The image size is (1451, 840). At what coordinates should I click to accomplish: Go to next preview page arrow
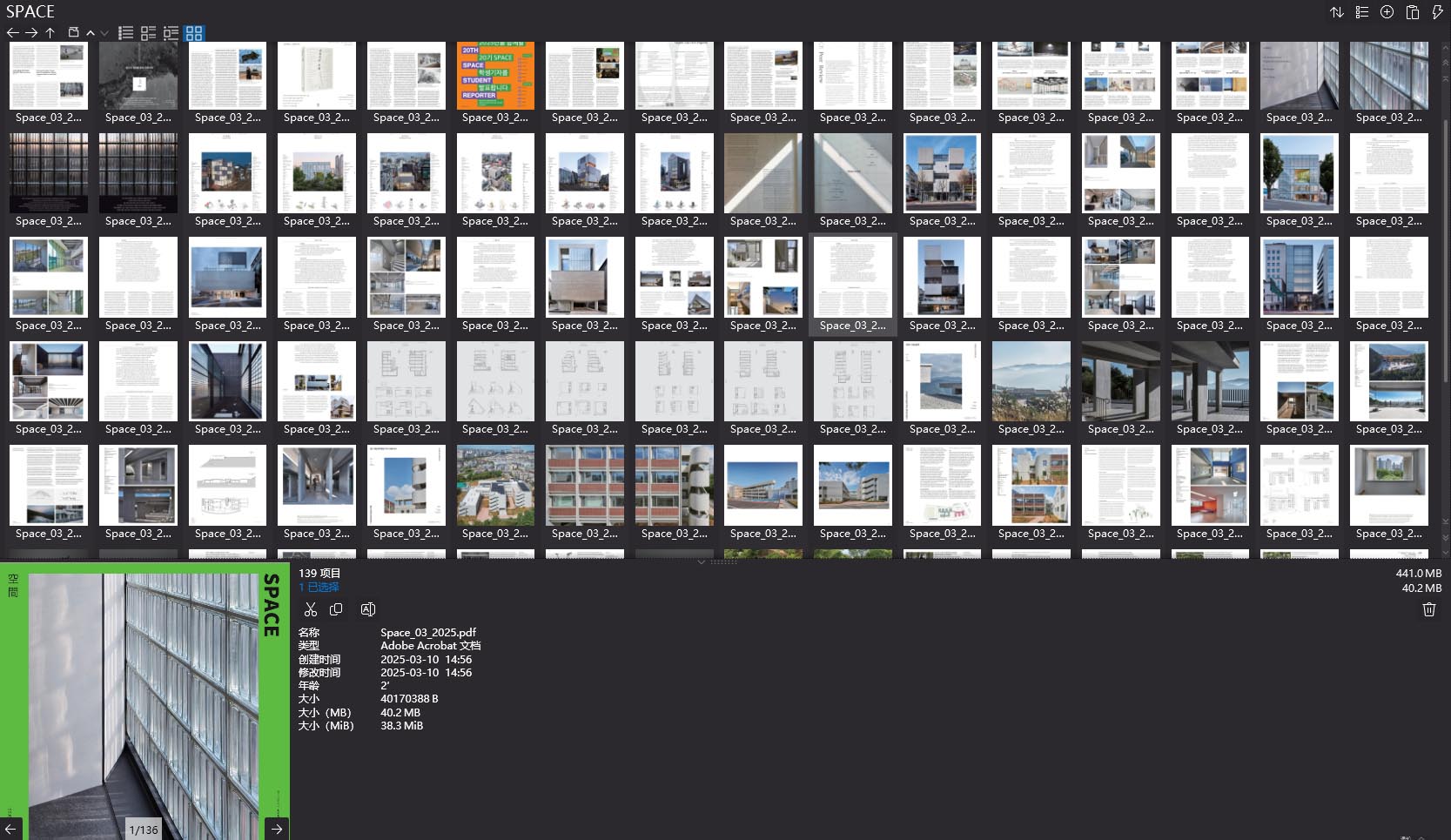tap(277, 829)
